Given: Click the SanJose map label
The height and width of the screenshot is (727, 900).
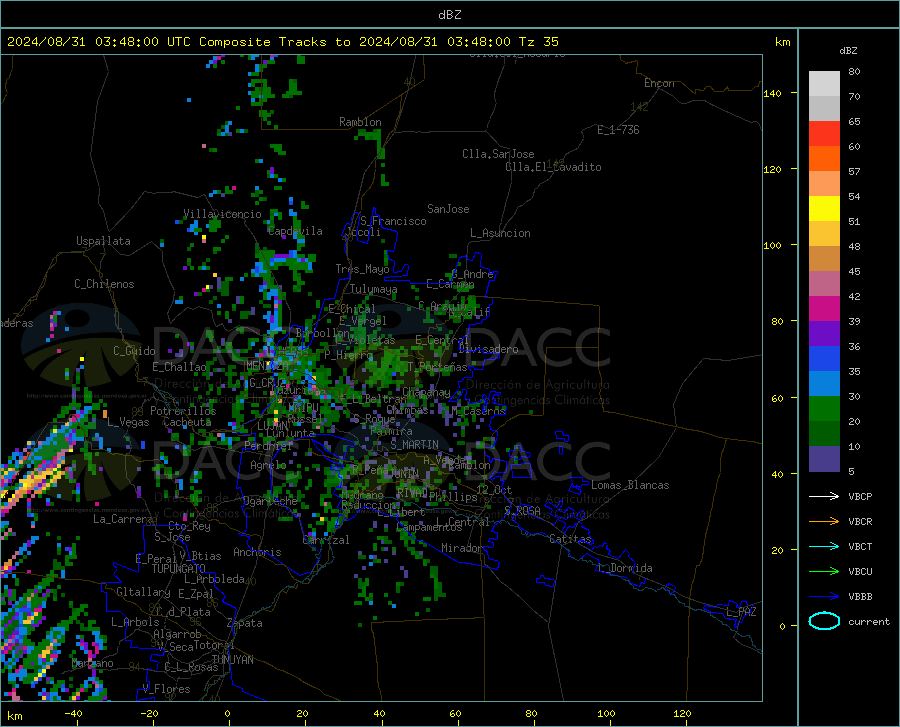Looking at the screenshot, I should [x=448, y=209].
